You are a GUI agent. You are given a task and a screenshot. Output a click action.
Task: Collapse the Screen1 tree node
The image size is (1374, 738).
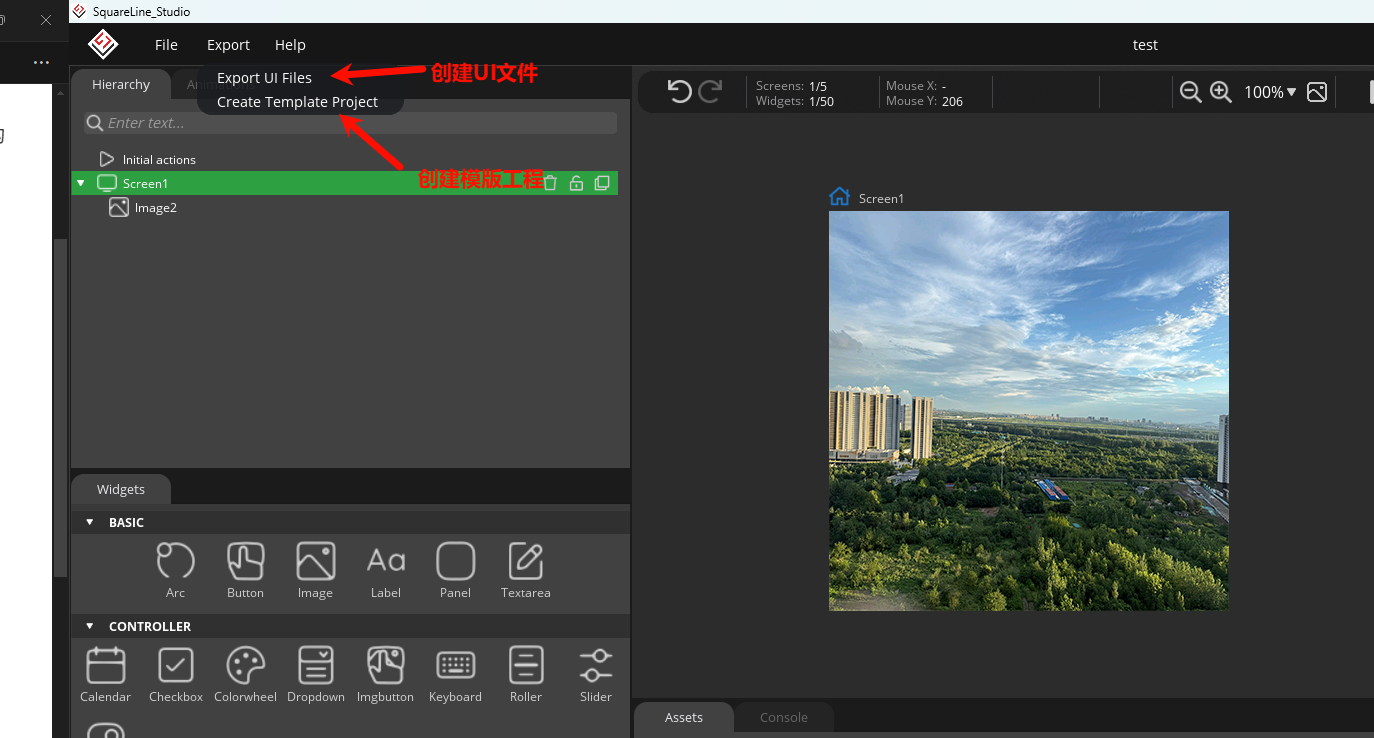(x=81, y=183)
